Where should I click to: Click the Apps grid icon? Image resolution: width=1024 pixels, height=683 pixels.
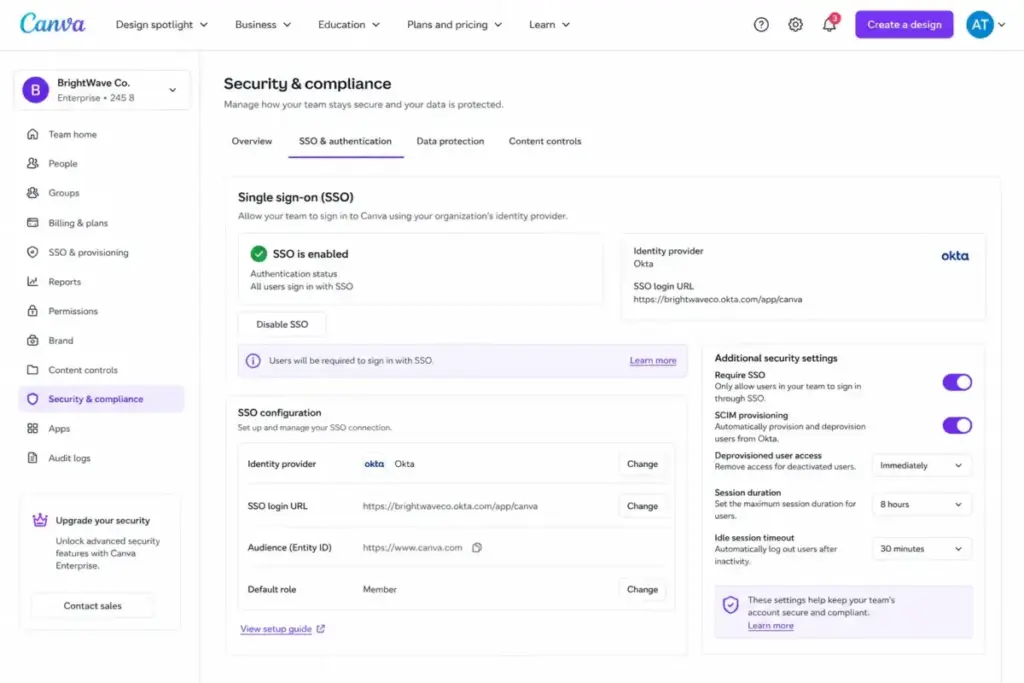click(x=33, y=428)
